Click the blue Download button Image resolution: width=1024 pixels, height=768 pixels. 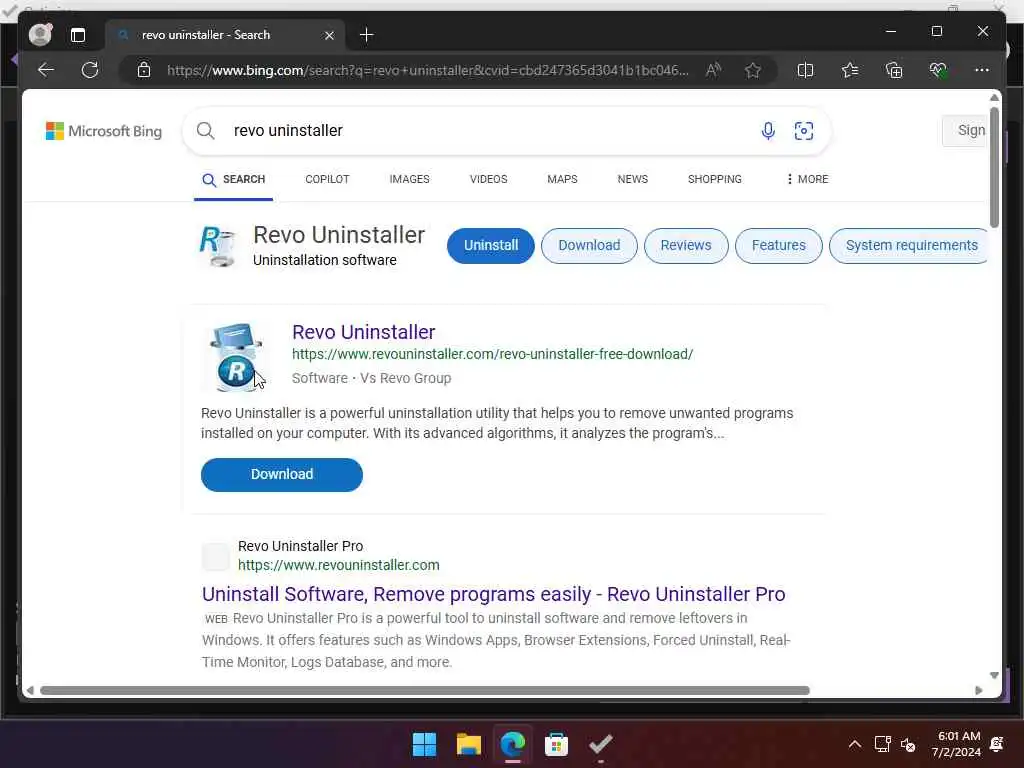point(281,475)
